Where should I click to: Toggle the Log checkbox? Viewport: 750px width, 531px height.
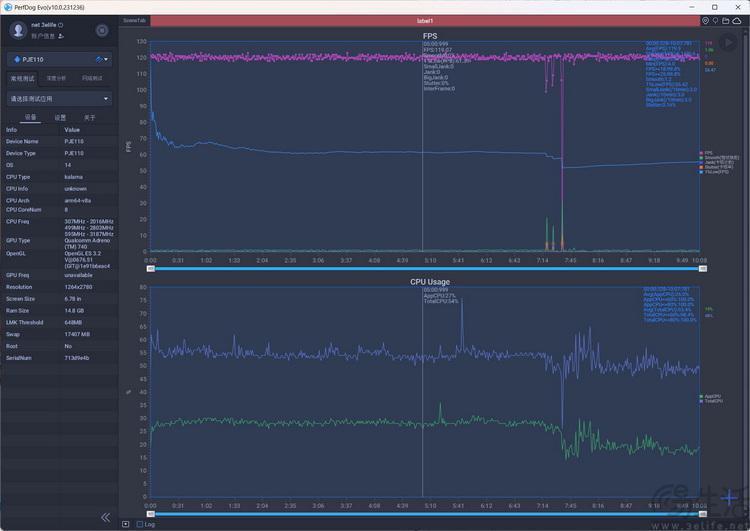[x=140, y=524]
